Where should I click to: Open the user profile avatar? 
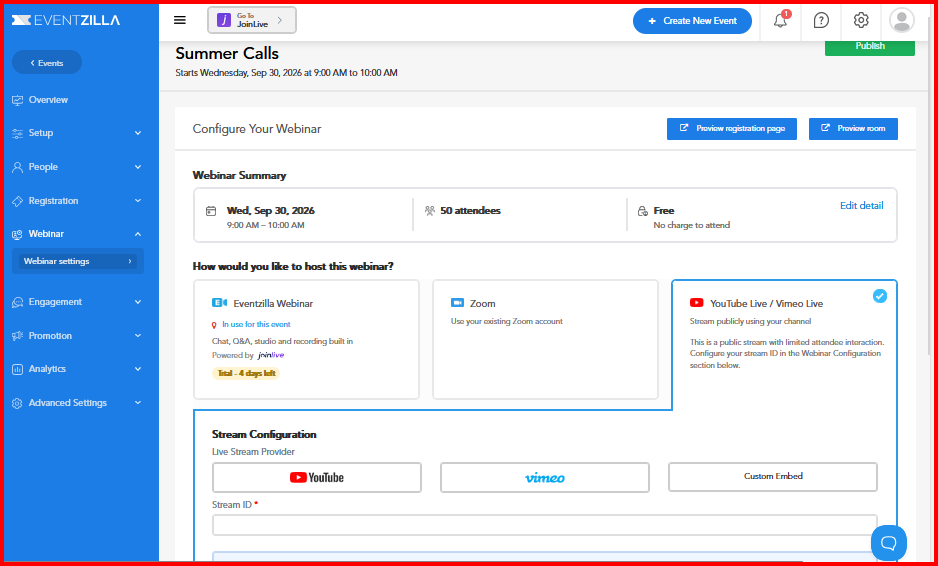(902, 20)
